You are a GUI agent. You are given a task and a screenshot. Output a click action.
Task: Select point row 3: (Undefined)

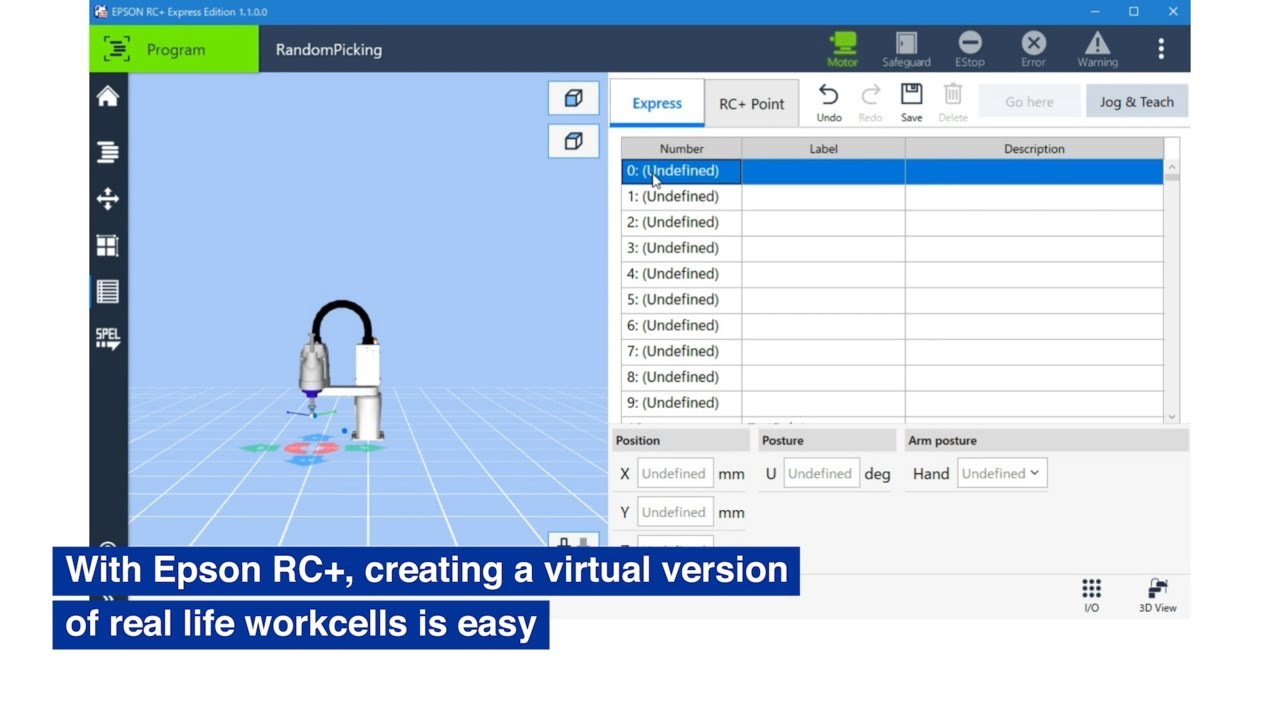[892, 248]
